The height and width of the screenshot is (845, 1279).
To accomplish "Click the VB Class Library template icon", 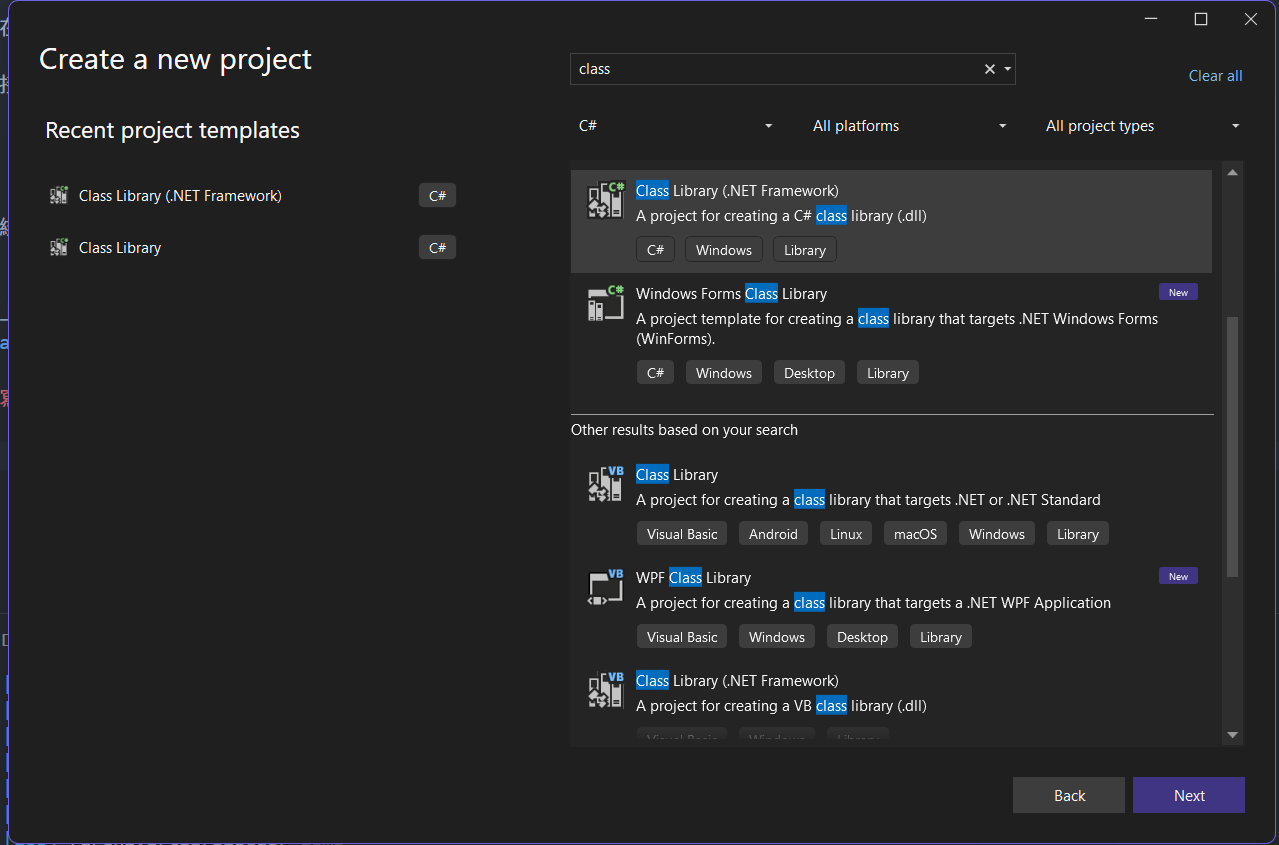I will click(x=605, y=485).
